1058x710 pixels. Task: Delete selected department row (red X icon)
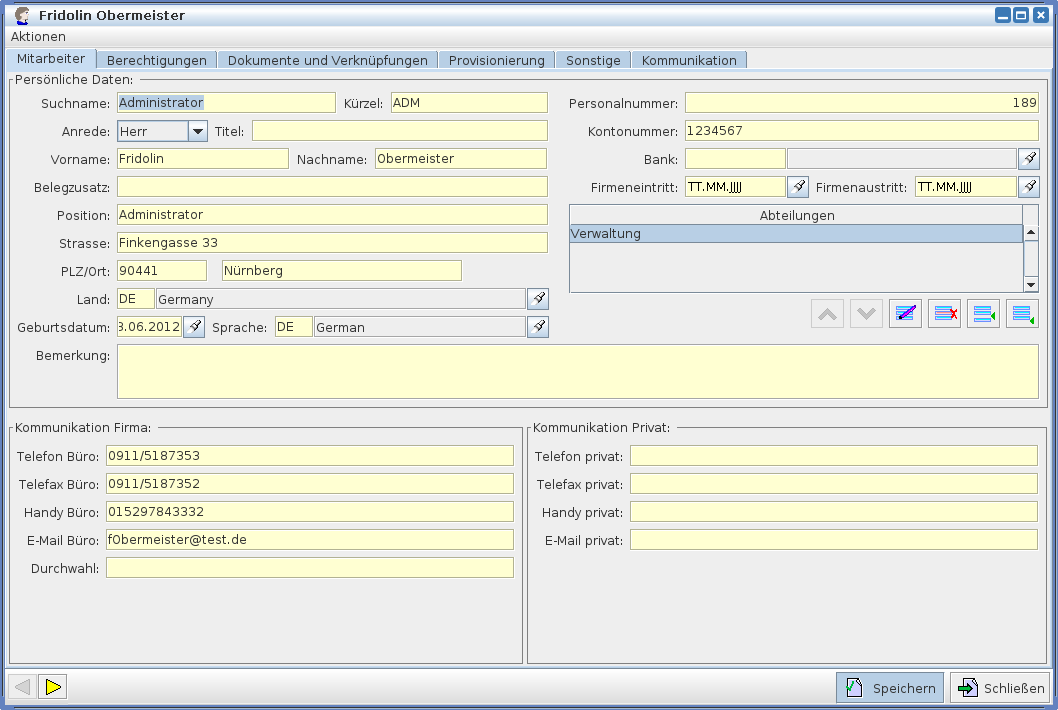pos(944,314)
